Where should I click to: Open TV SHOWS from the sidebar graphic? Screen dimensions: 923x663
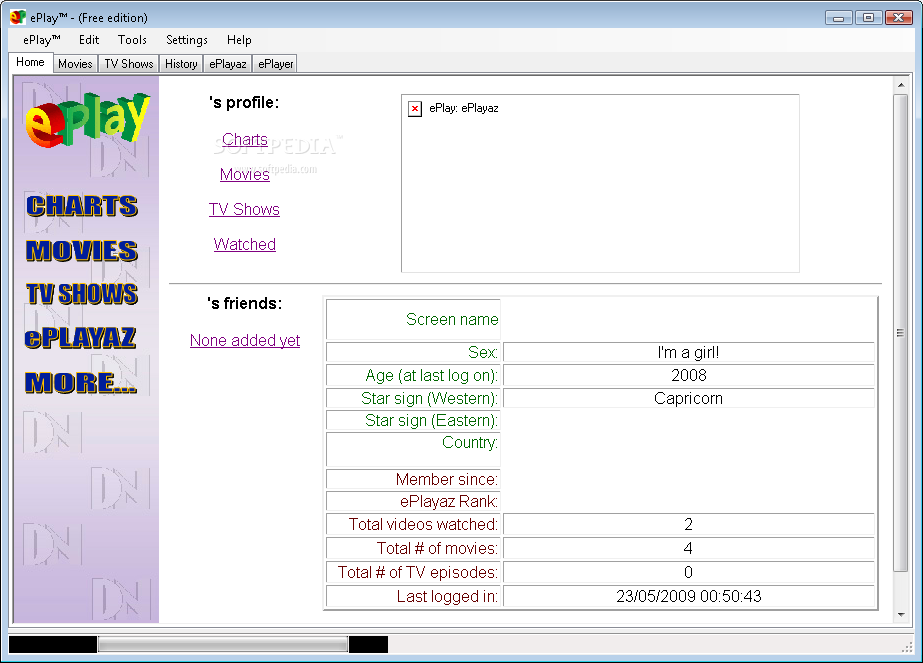click(x=82, y=294)
